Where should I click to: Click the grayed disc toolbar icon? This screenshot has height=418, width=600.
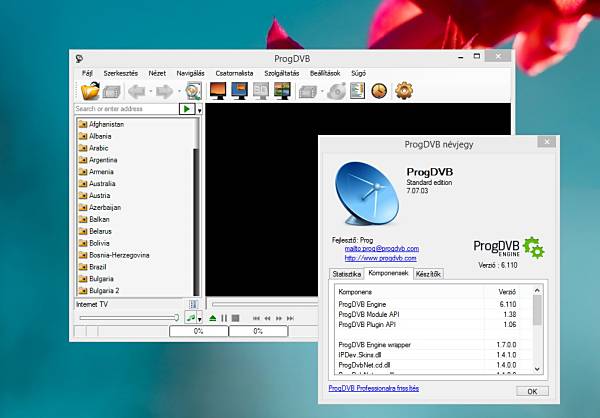pyautogui.click(x=336, y=91)
